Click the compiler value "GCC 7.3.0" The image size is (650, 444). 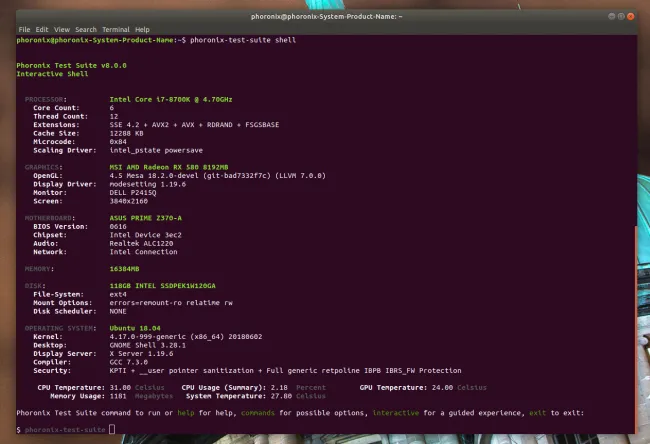(x=129, y=362)
